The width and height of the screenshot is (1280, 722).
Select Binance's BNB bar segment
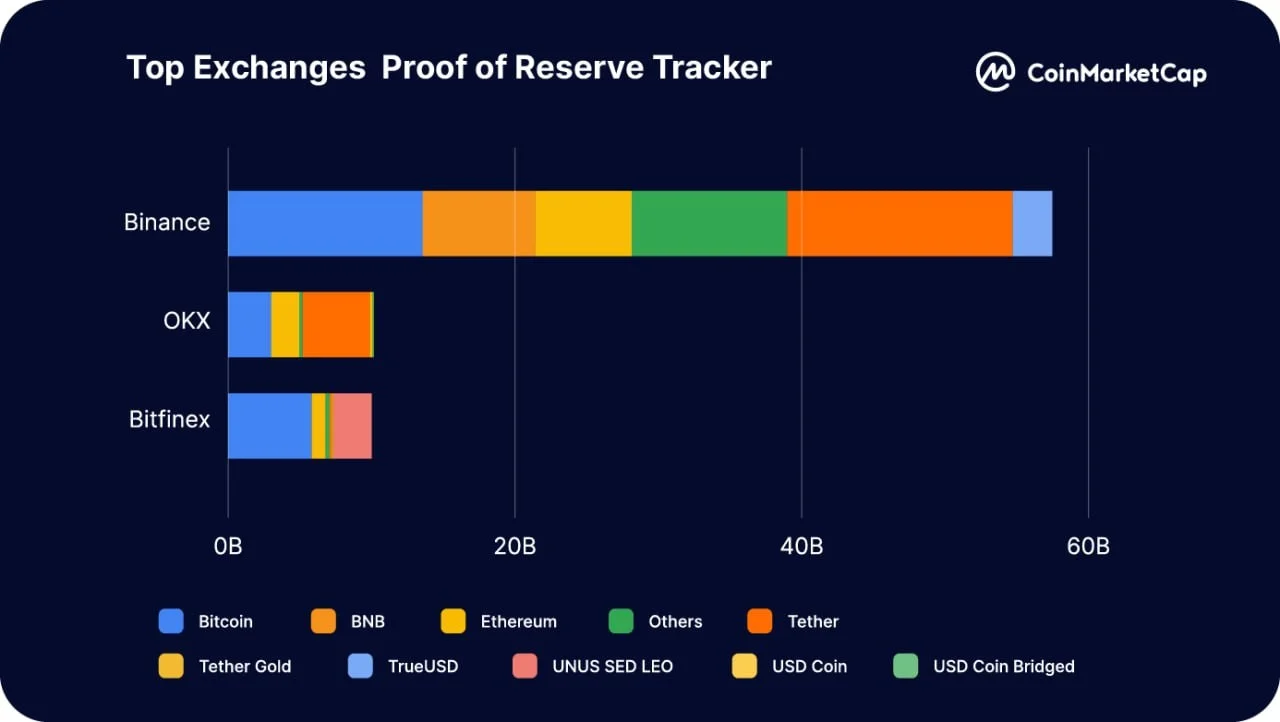[479, 223]
